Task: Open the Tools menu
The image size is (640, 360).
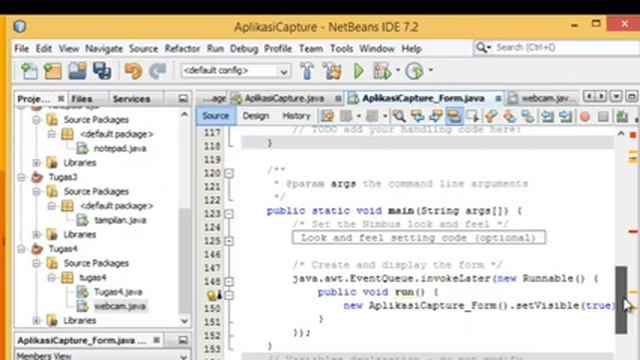Action: pos(341,49)
